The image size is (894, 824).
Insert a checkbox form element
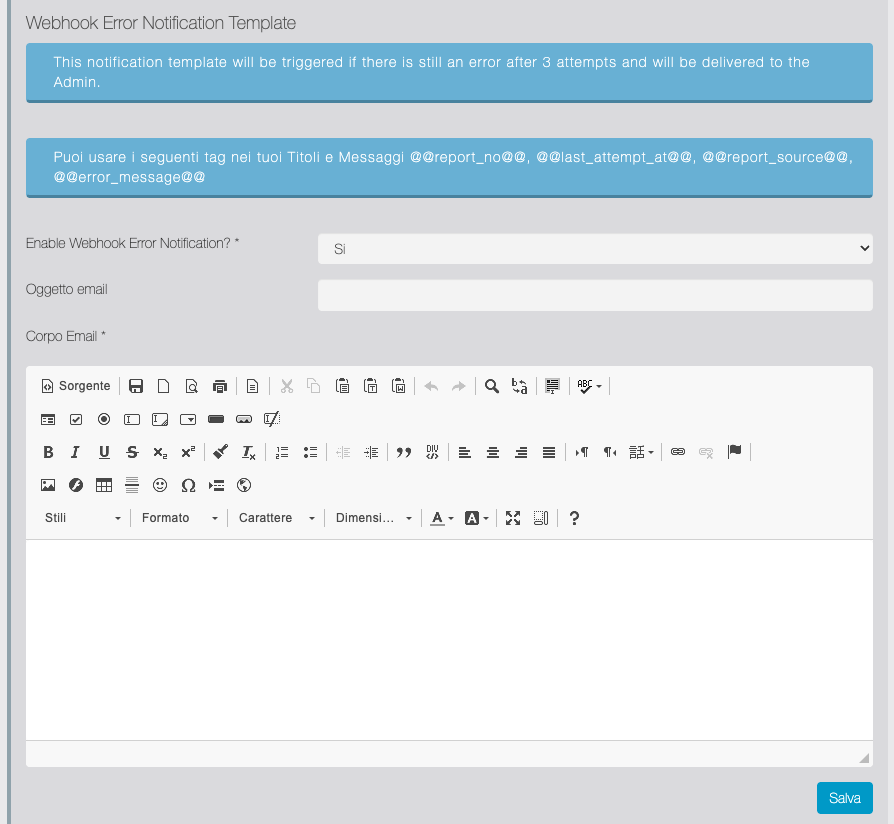click(76, 419)
